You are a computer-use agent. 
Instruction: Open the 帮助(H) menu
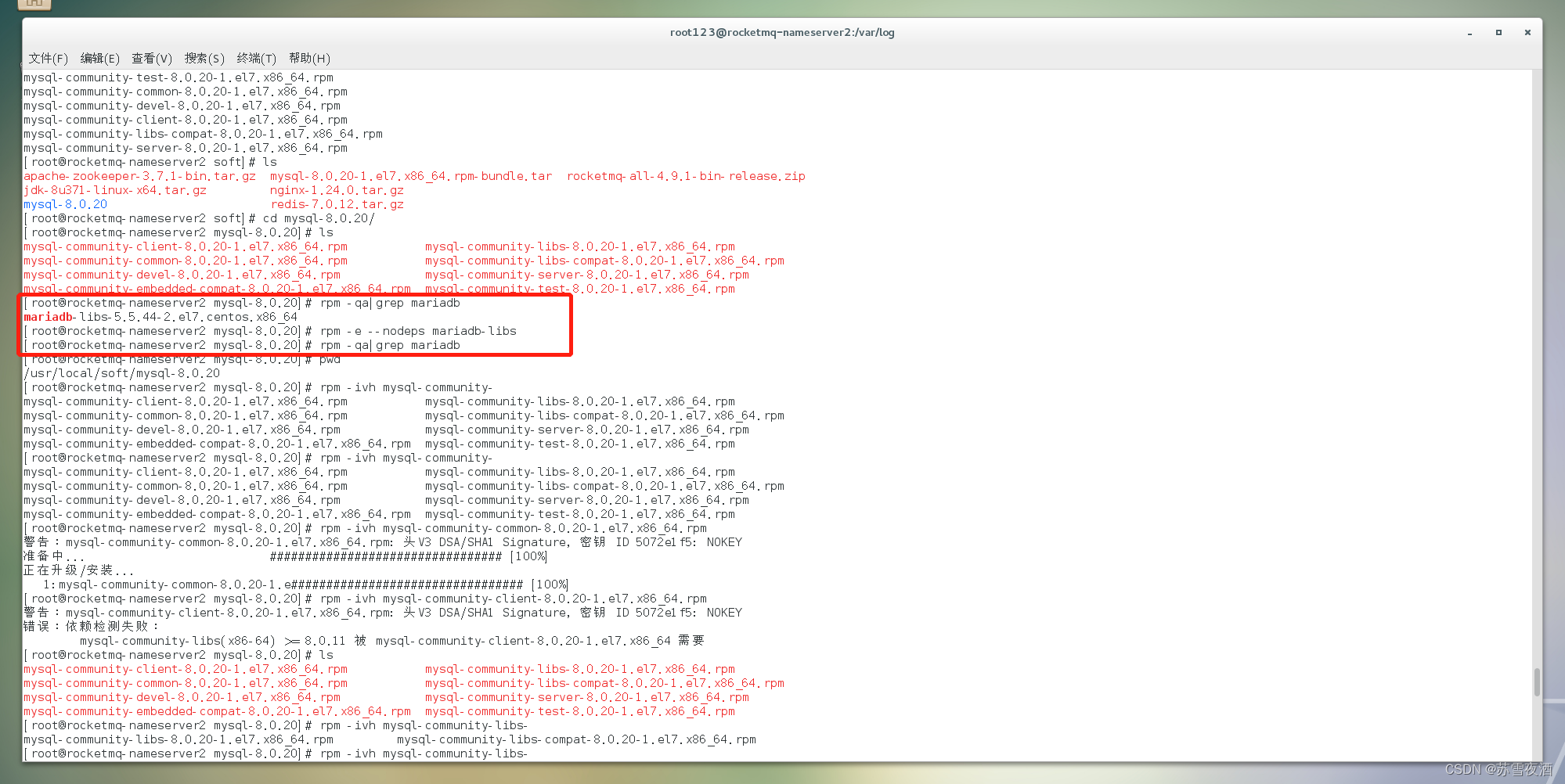tap(309, 58)
